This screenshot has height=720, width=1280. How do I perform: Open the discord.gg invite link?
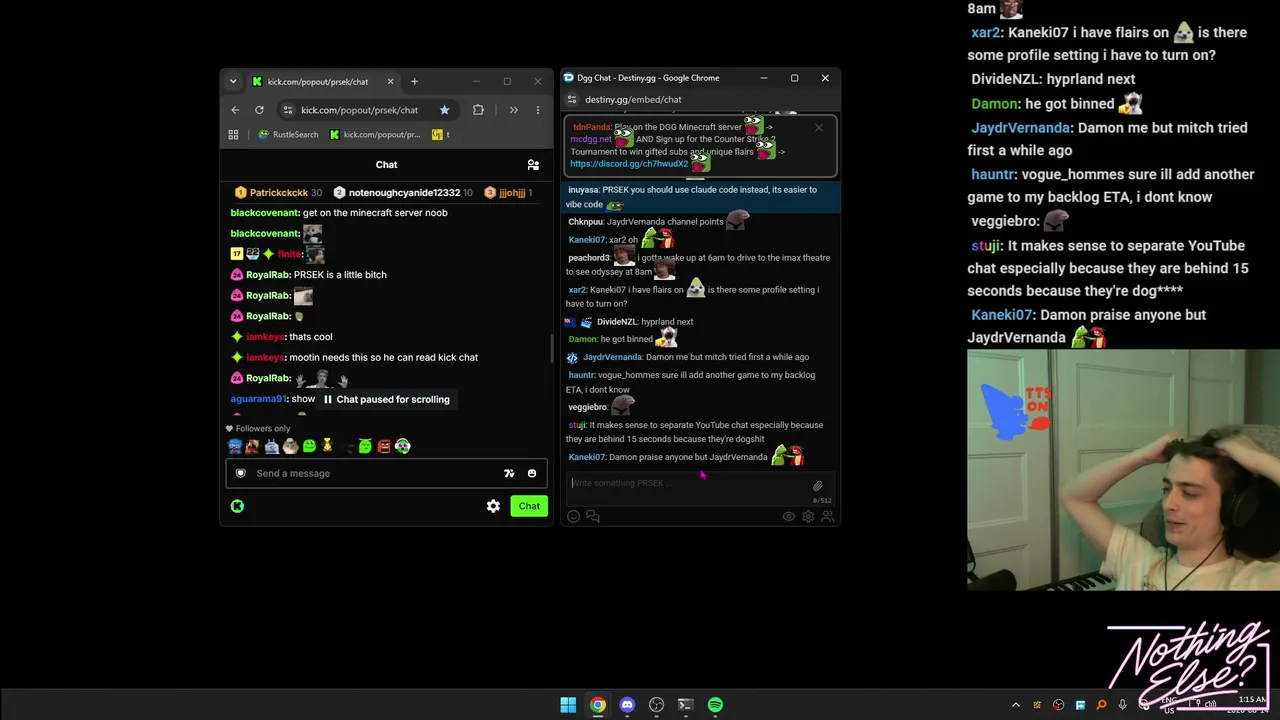point(629,164)
